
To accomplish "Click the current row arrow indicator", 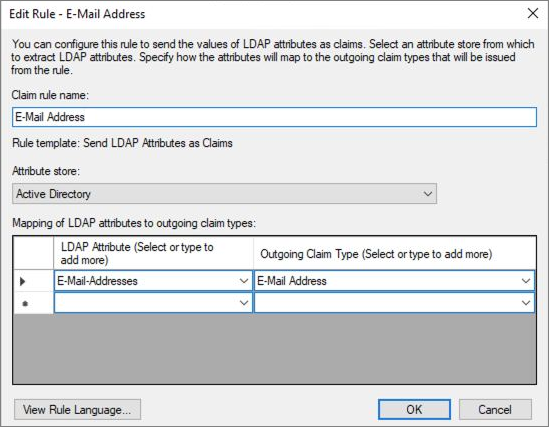I will 22,281.
